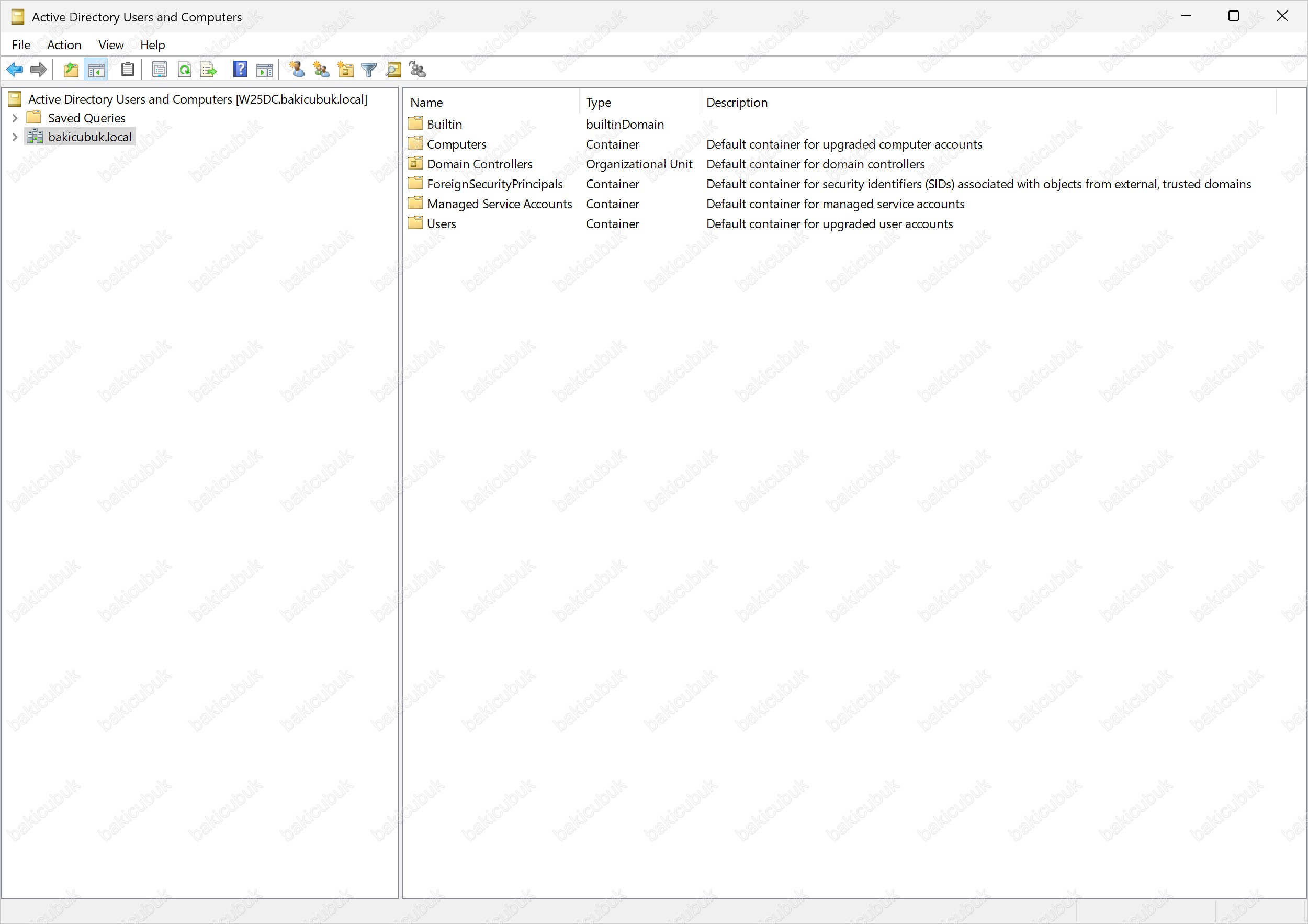Open Properties from toolbar icon
Screen dimensions: 1308x924
160,70
